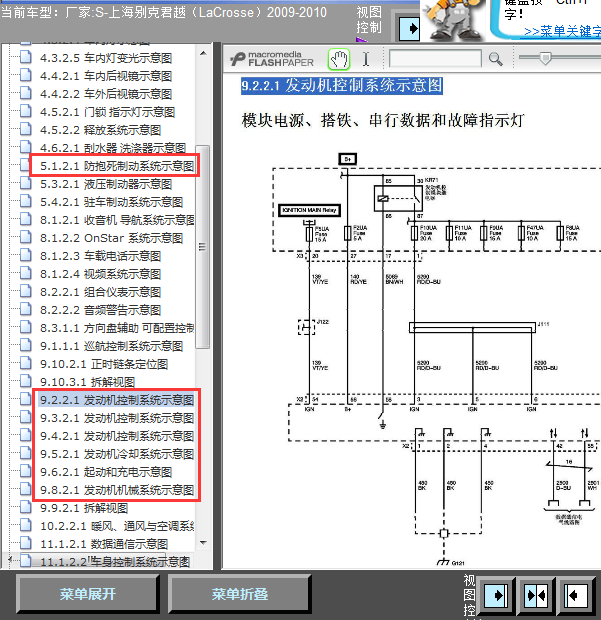The image size is (601, 620).
Task: Click bottom view control center-split arrows icon
Action: tap(536, 595)
